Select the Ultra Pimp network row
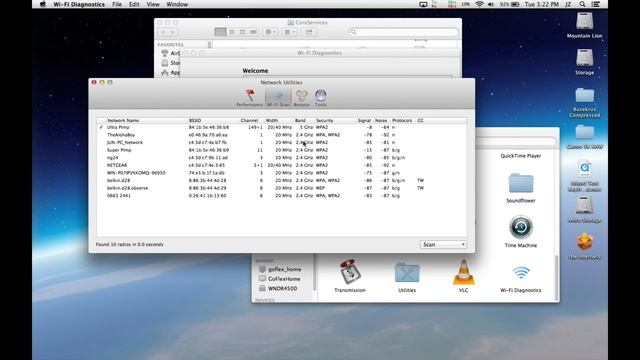The width and height of the screenshot is (640, 360). click(281, 127)
